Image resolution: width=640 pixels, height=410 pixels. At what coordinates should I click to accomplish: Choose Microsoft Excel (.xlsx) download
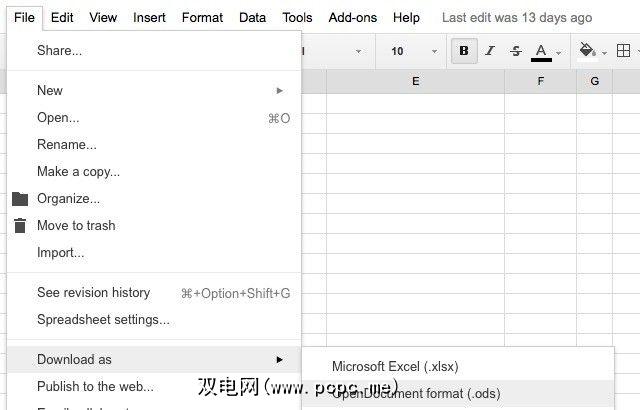(395, 367)
